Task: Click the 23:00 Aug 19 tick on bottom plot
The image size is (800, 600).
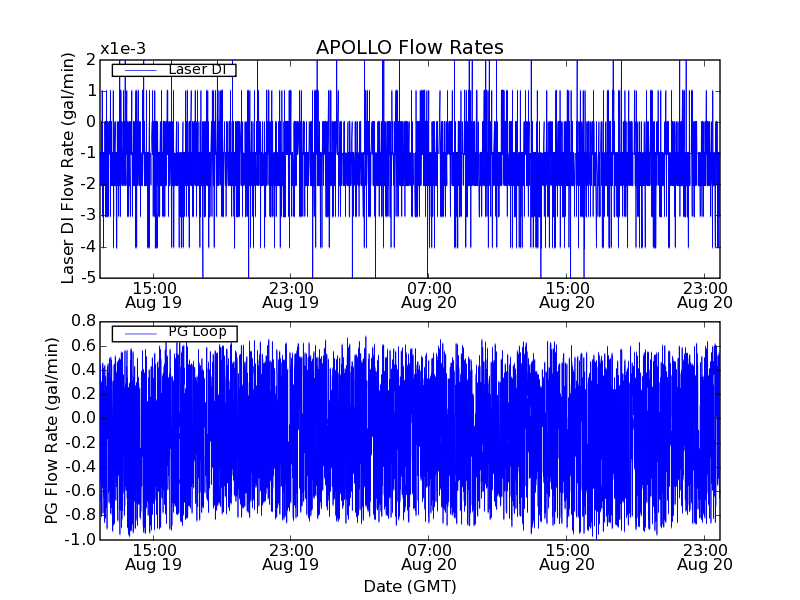Action: tap(290, 556)
